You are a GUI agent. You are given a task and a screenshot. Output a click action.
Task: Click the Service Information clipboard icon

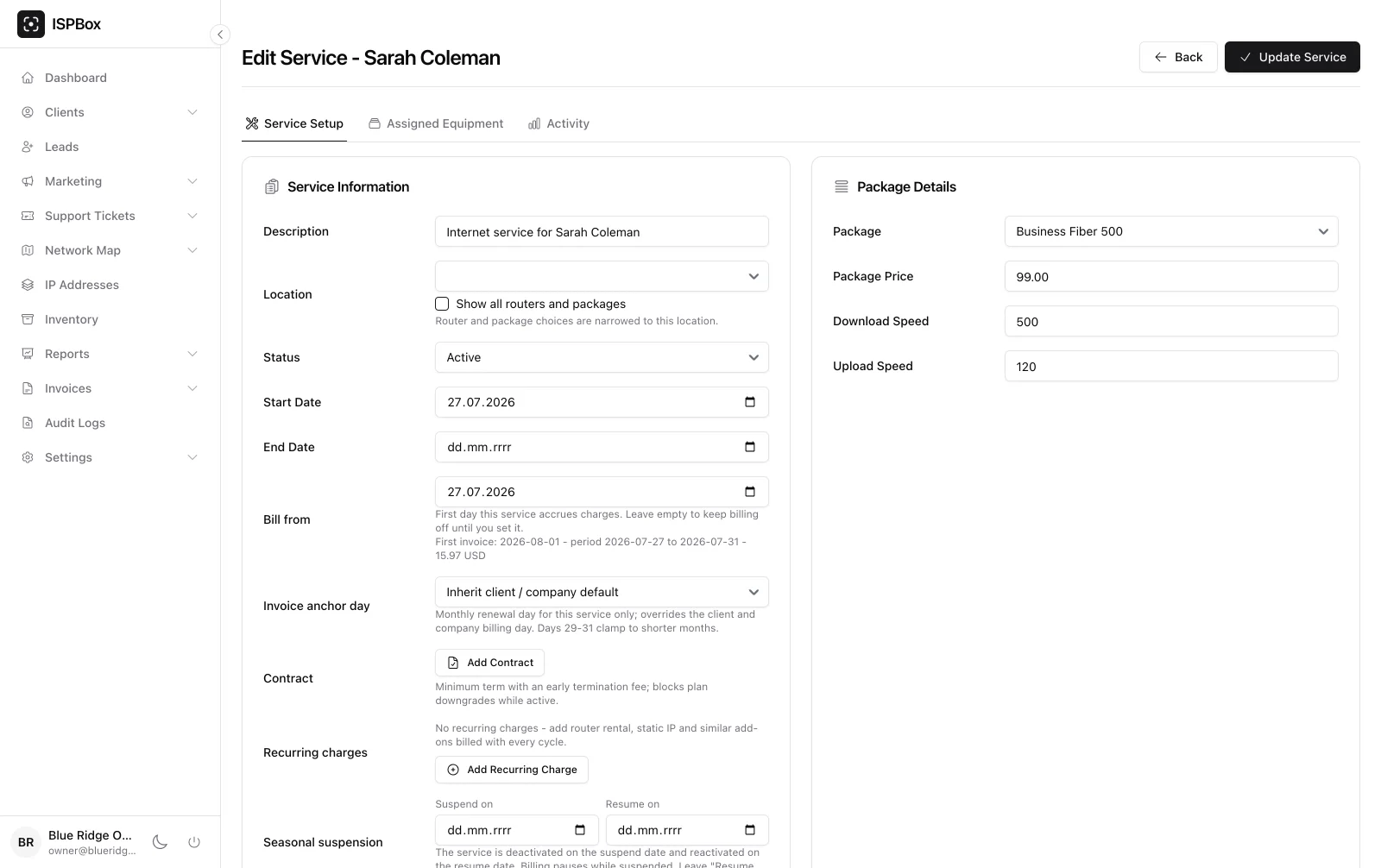pyautogui.click(x=272, y=186)
